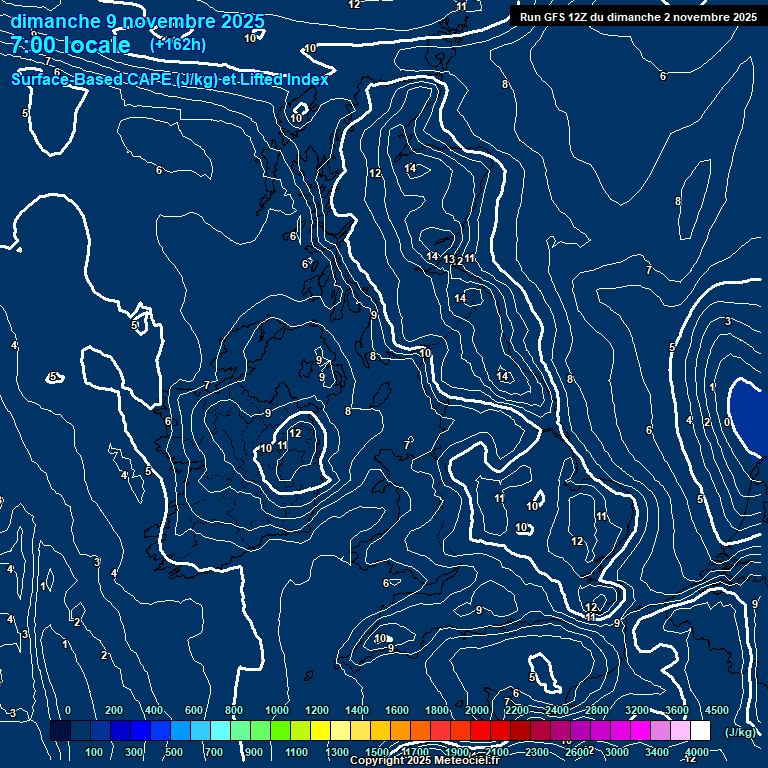Screen dimensions: 768x768
Task: Click the '3400' legend label below the scale
Action: click(x=657, y=752)
